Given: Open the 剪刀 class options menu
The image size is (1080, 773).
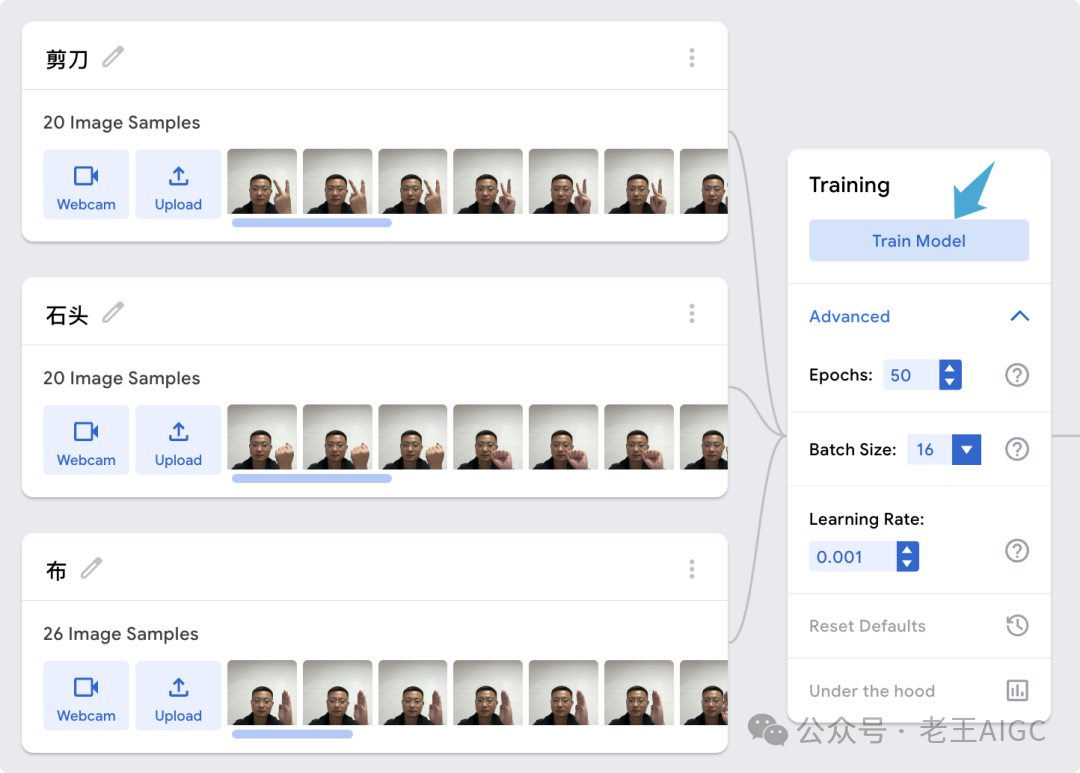Looking at the screenshot, I should tap(692, 58).
